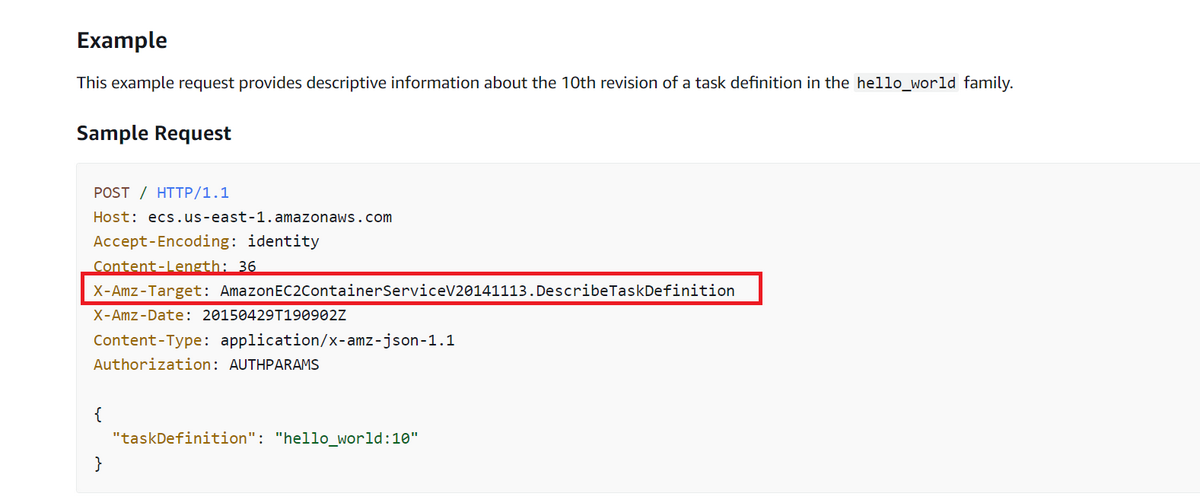Click the "Sample Request" heading
The height and width of the screenshot is (497, 1200).
(x=154, y=133)
